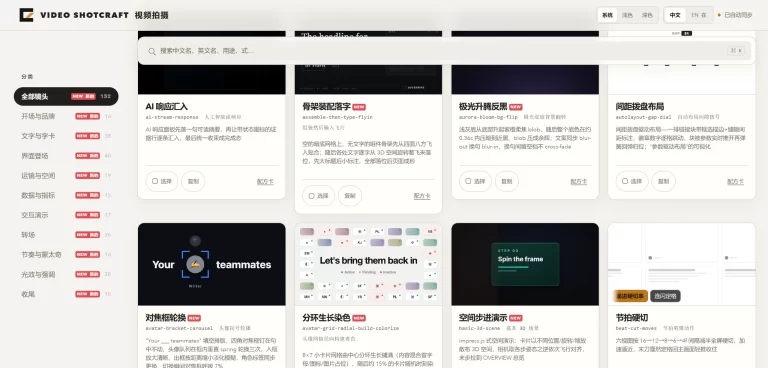Click the magnifier icon in search bar
This screenshot has height=368, width=768.
[x=152, y=51]
